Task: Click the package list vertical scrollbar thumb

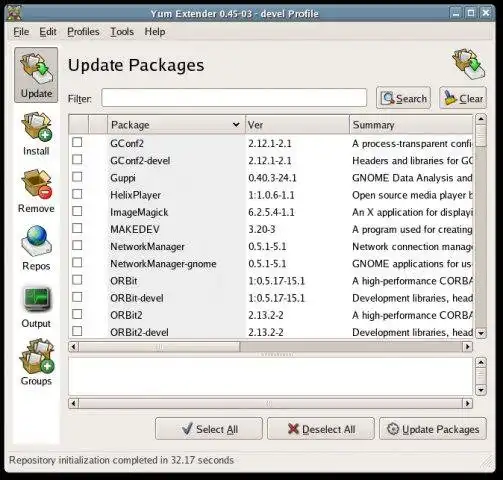Action: click(x=481, y=136)
